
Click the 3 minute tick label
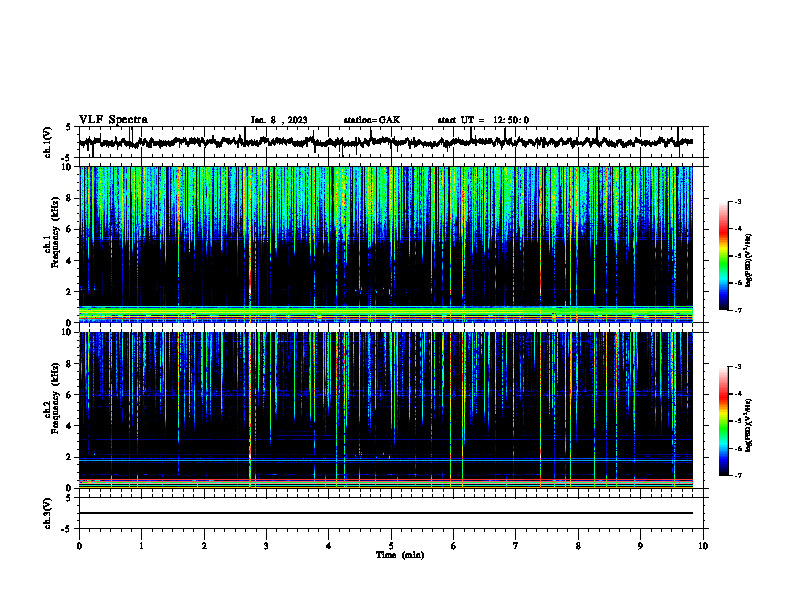tap(266, 546)
